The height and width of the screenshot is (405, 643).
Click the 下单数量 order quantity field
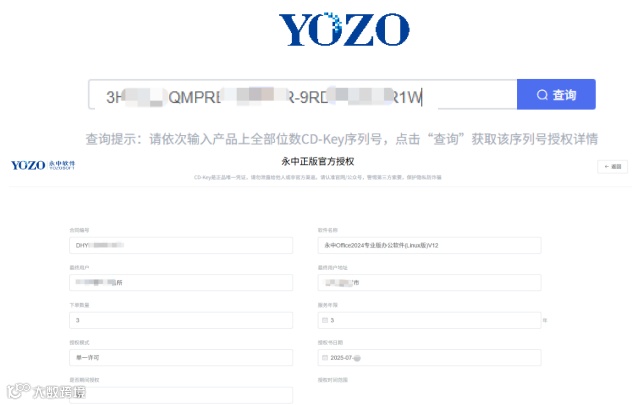click(181, 320)
